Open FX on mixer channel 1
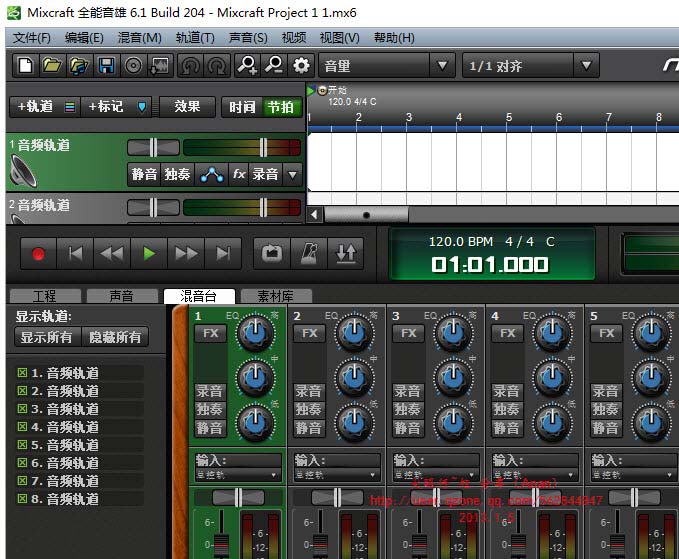679x559 pixels. click(x=210, y=333)
